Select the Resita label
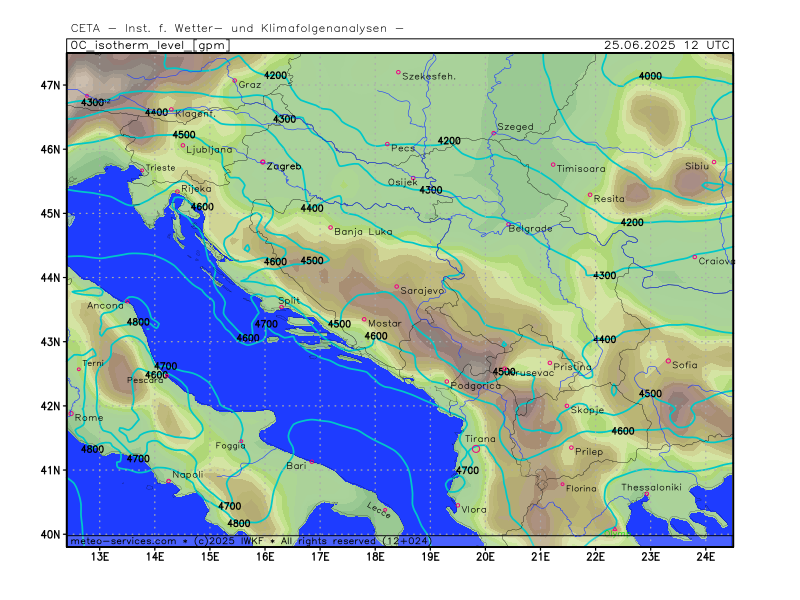Screen dimensions: 800x600 (609, 199)
